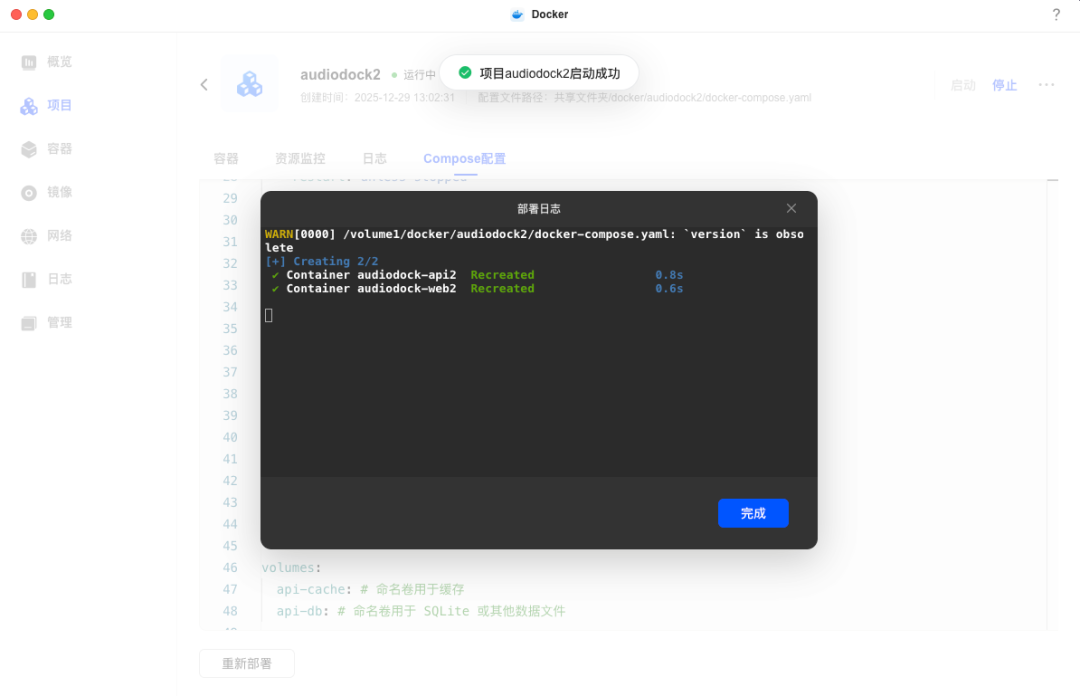Click the 运行中 status indicator
This screenshot has height=696, width=1080.
click(x=414, y=74)
